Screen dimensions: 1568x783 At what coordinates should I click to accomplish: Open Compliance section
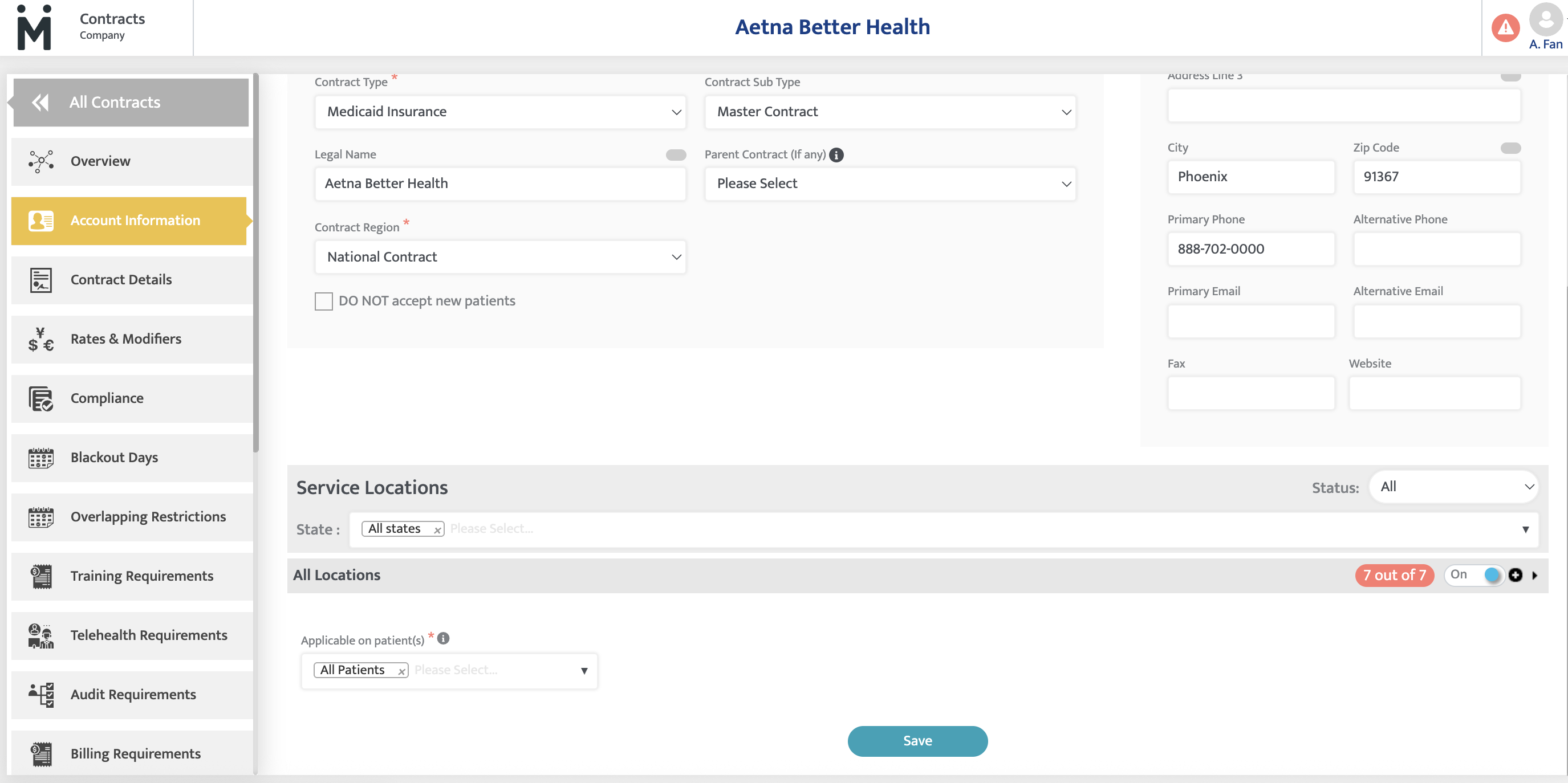[132, 398]
